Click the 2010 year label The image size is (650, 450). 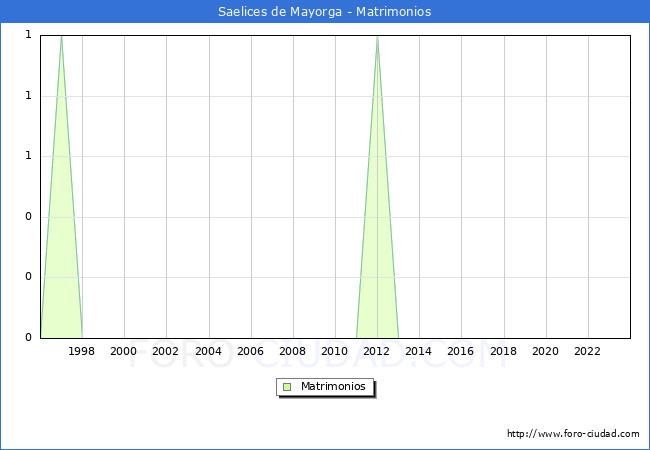[334, 351]
